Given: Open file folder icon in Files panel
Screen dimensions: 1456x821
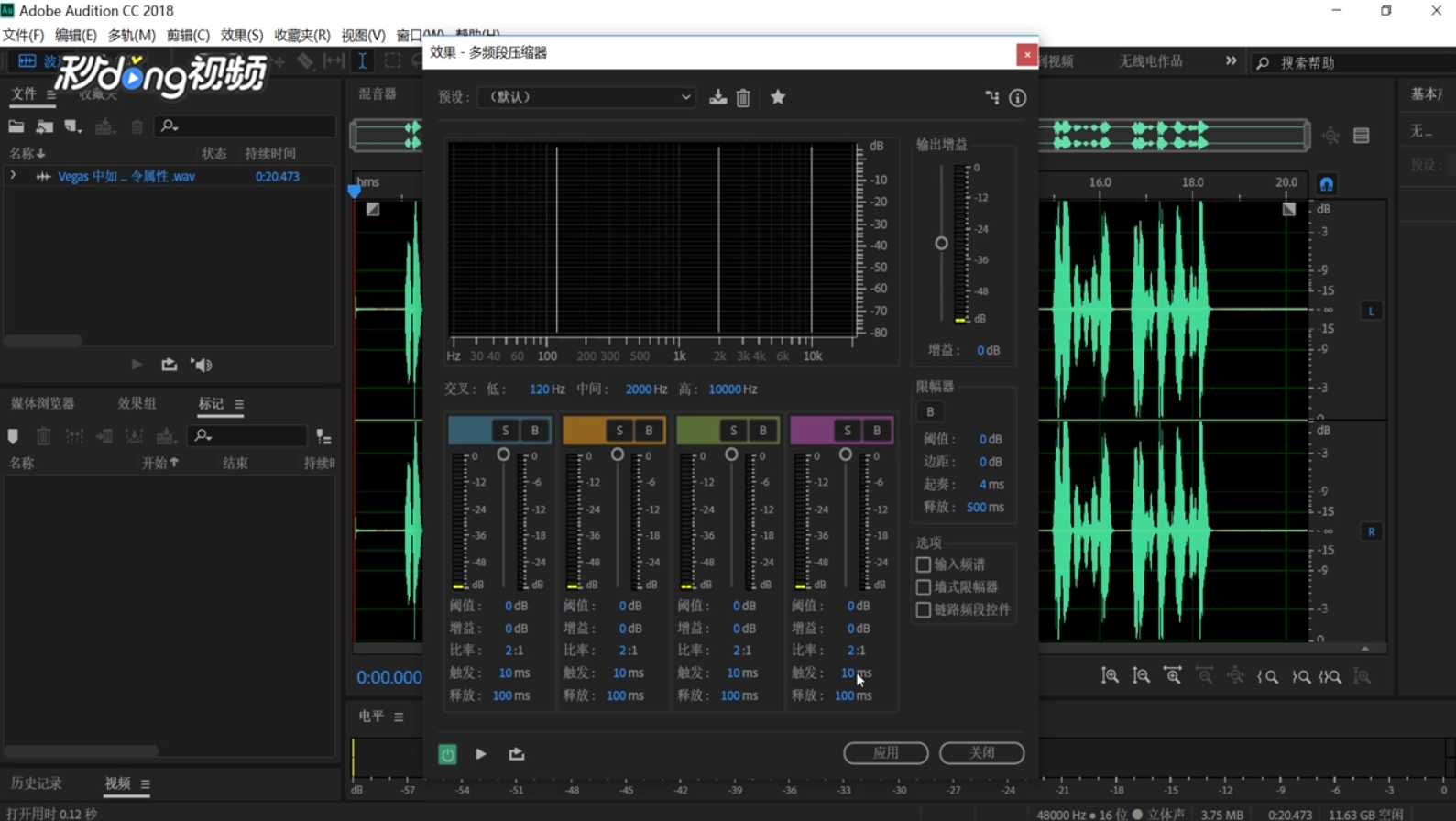Looking at the screenshot, I should 16,126.
